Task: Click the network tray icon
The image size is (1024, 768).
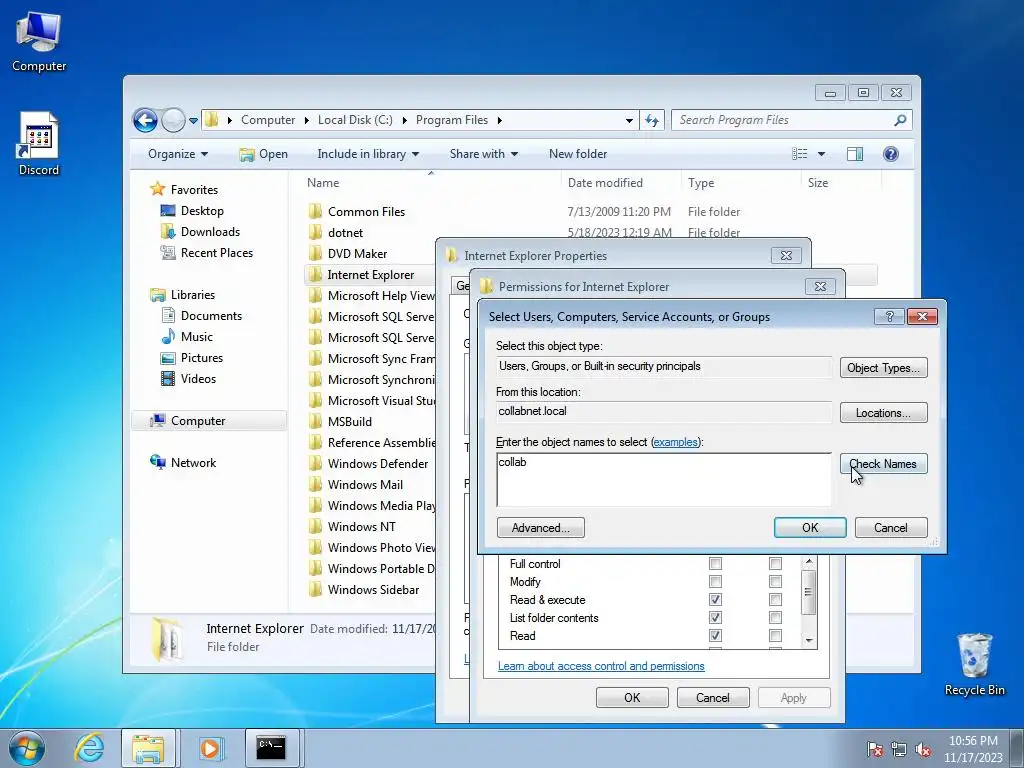Action: click(899, 750)
